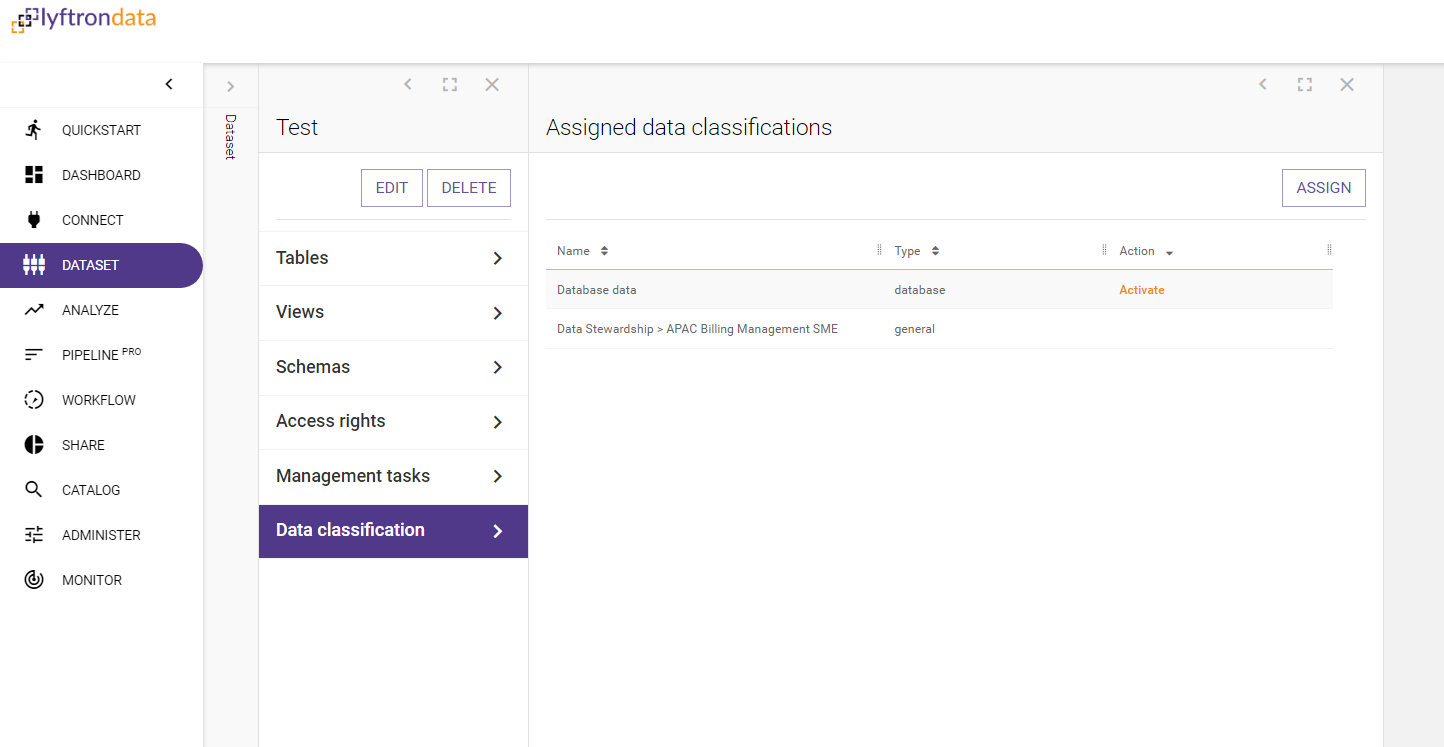This screenshot has height=747, width=1444.
Task: Open Monitor menu item
Action: pyautogui.click(x=101, y=580)
